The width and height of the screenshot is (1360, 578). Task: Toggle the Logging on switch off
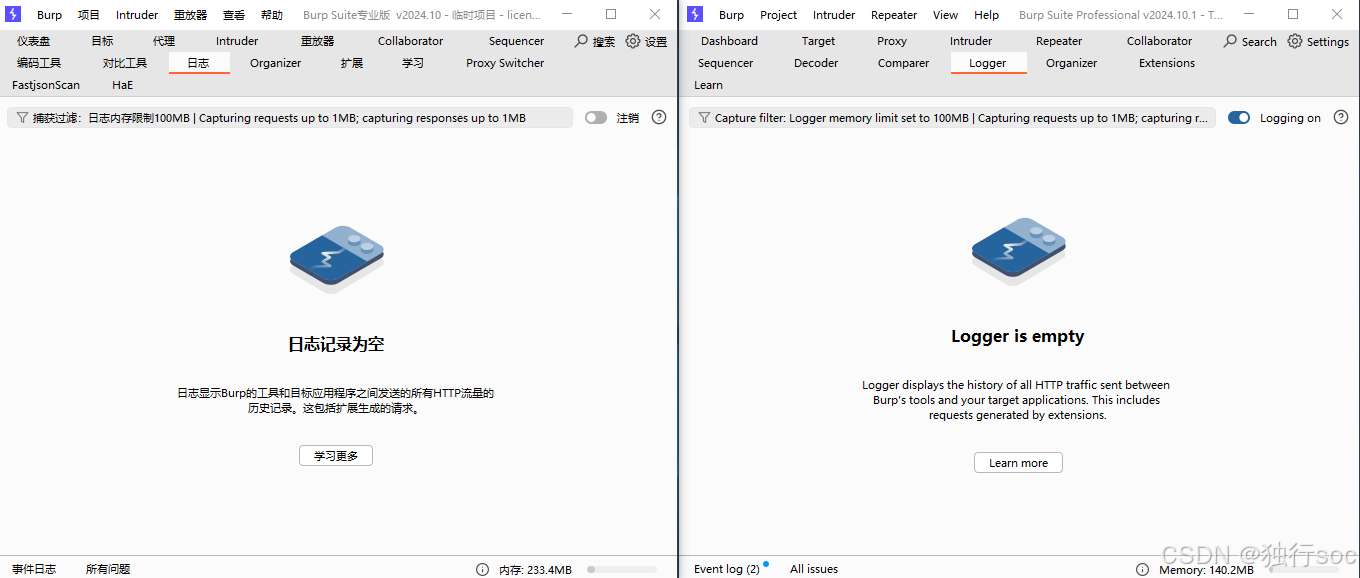pos(1239,117)
